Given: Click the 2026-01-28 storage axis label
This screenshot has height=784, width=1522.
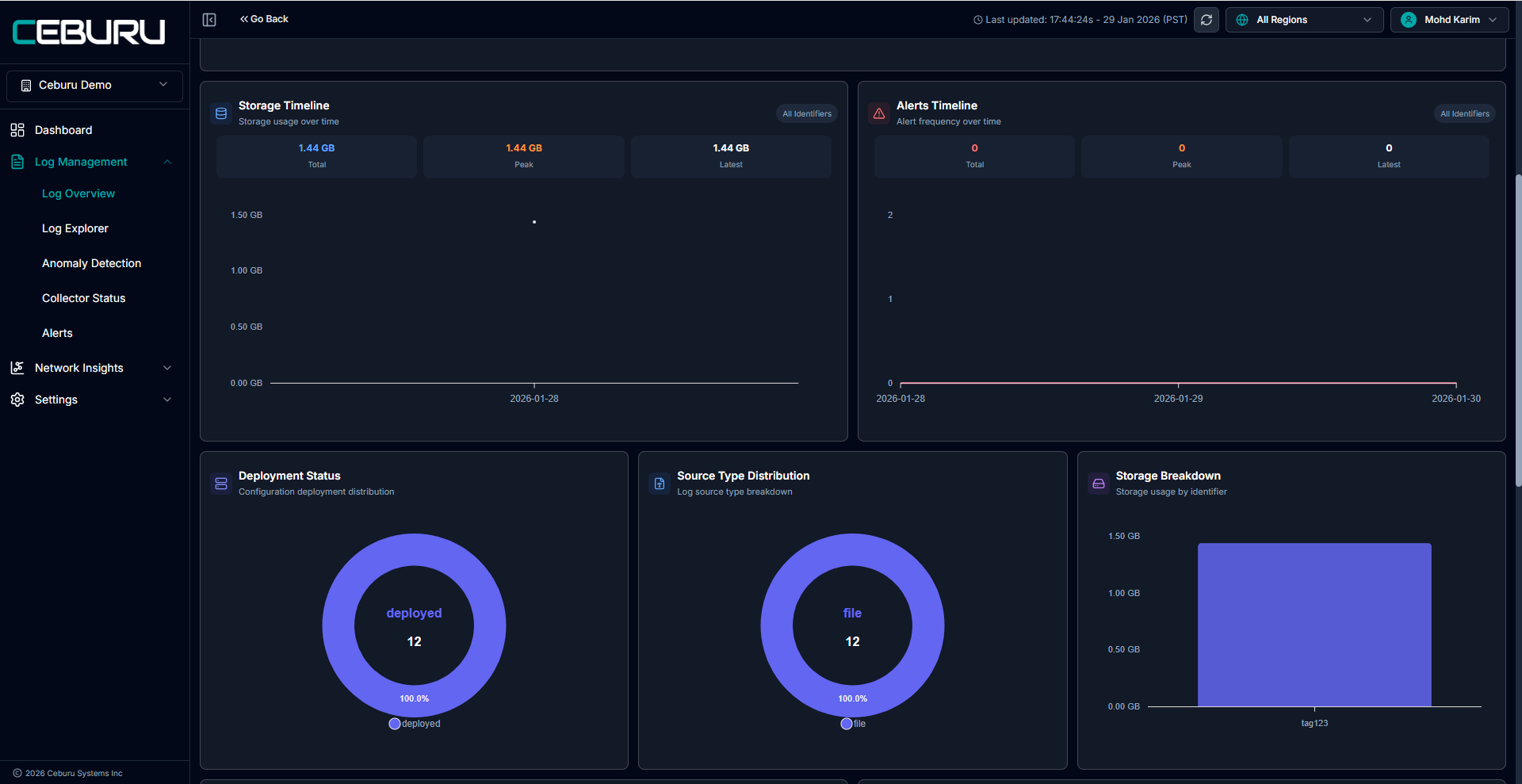Looking at the screenshot, I should (534, 399).
